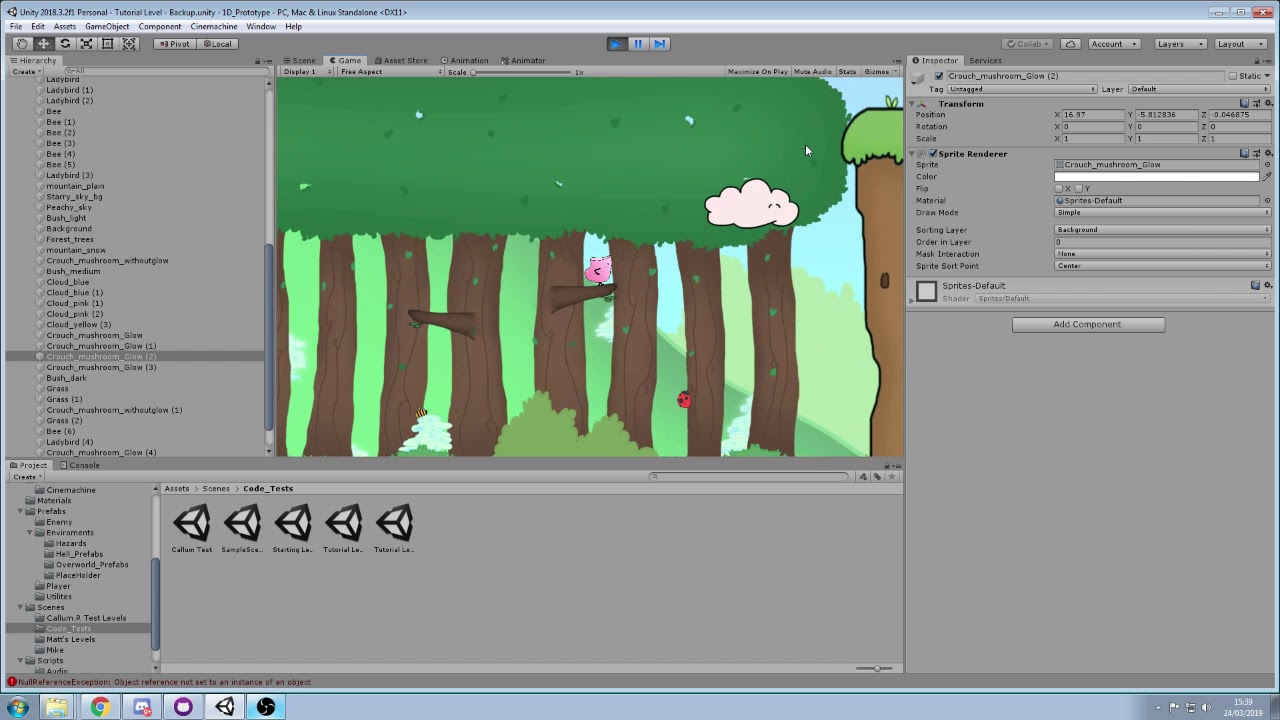Viewport: 1280px width, 720px height.
Task: Select the Scale tool
Action: [86, 44]
